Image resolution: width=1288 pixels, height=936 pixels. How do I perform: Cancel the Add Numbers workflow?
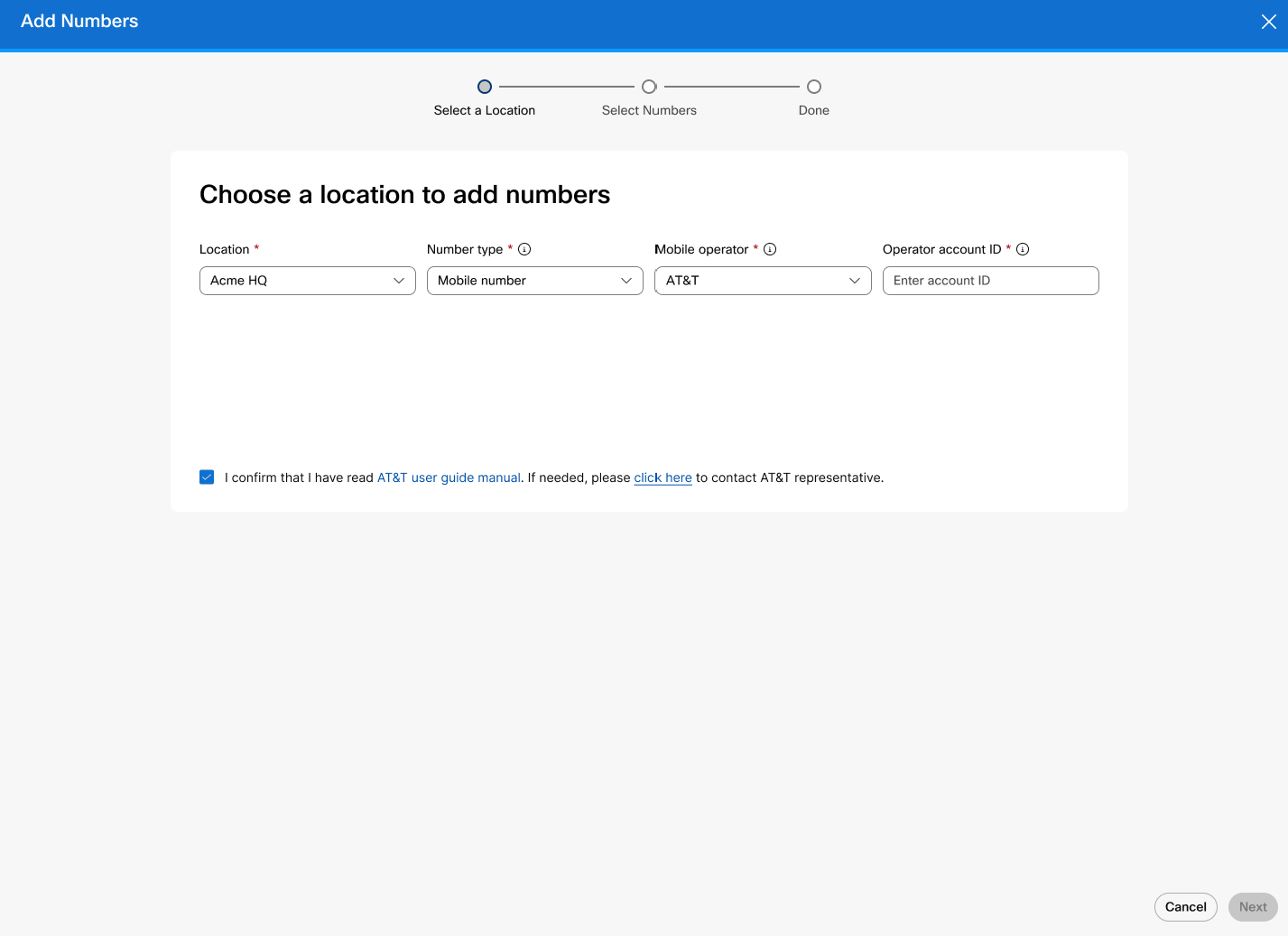point(1185,906)
